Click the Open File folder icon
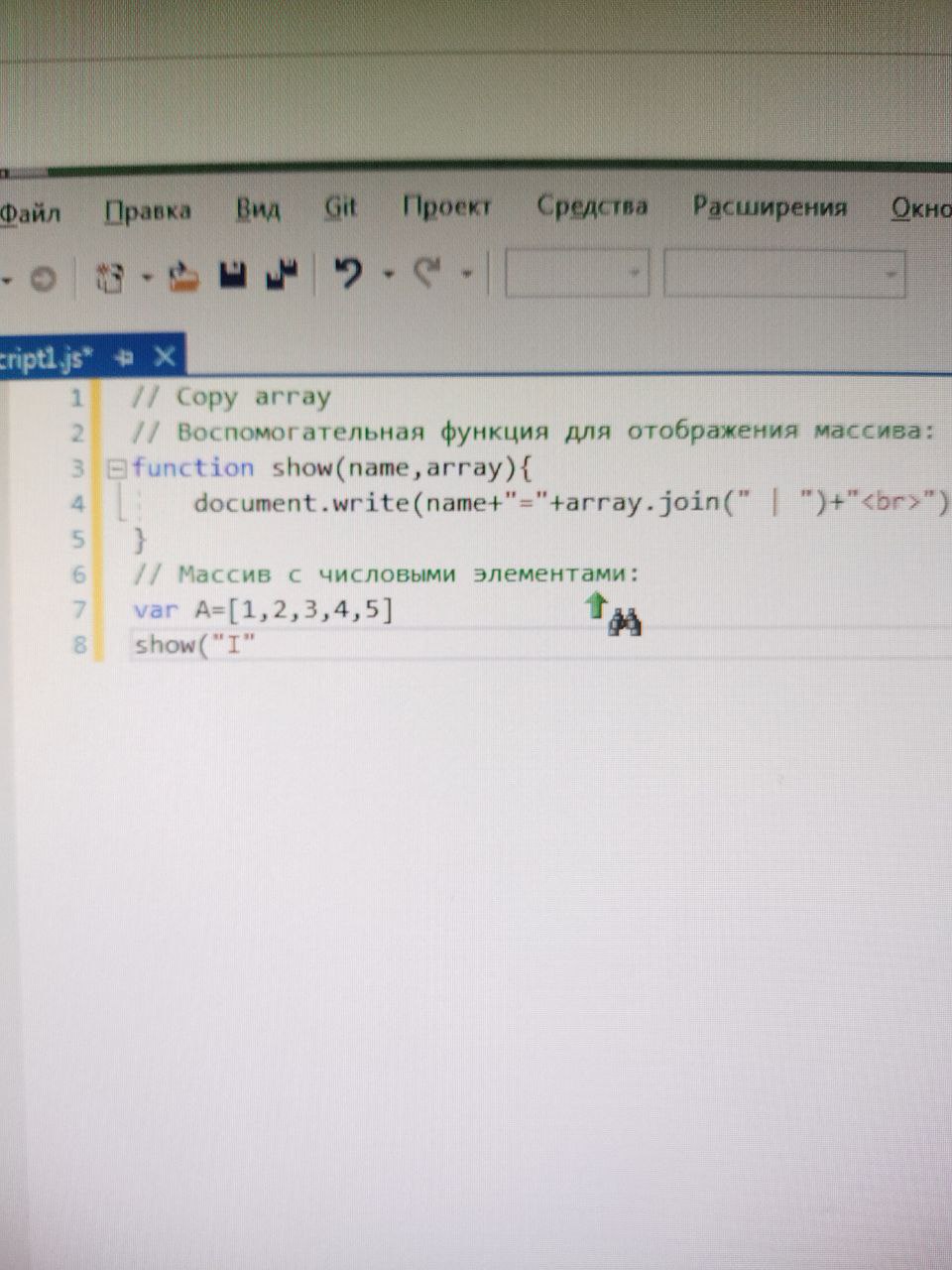952x1270 pixels. click(x=183, y=275)
